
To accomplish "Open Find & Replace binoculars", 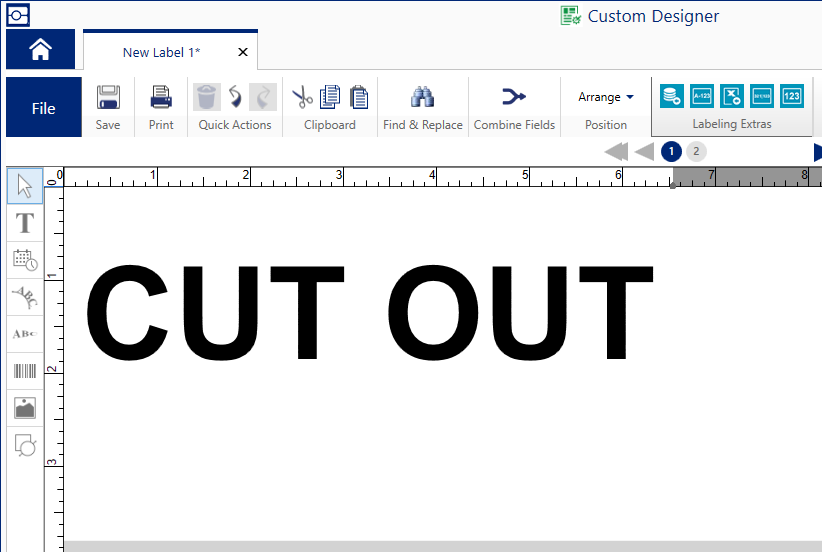I will point(422,97).
